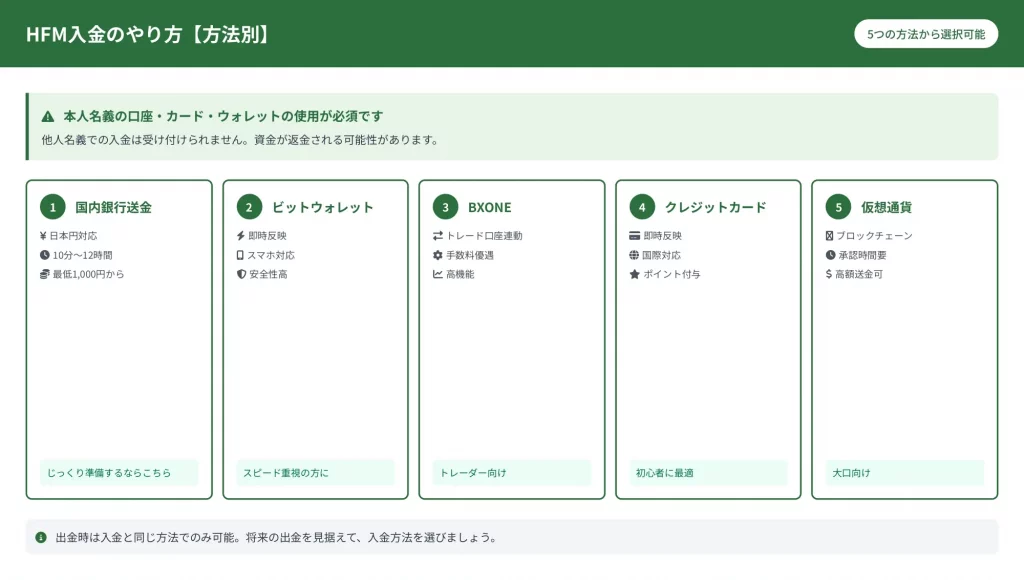This screenshot has width=1024, height=580.
Task: Click the globe icon beside 国際対応
Action: pos(634,255)
